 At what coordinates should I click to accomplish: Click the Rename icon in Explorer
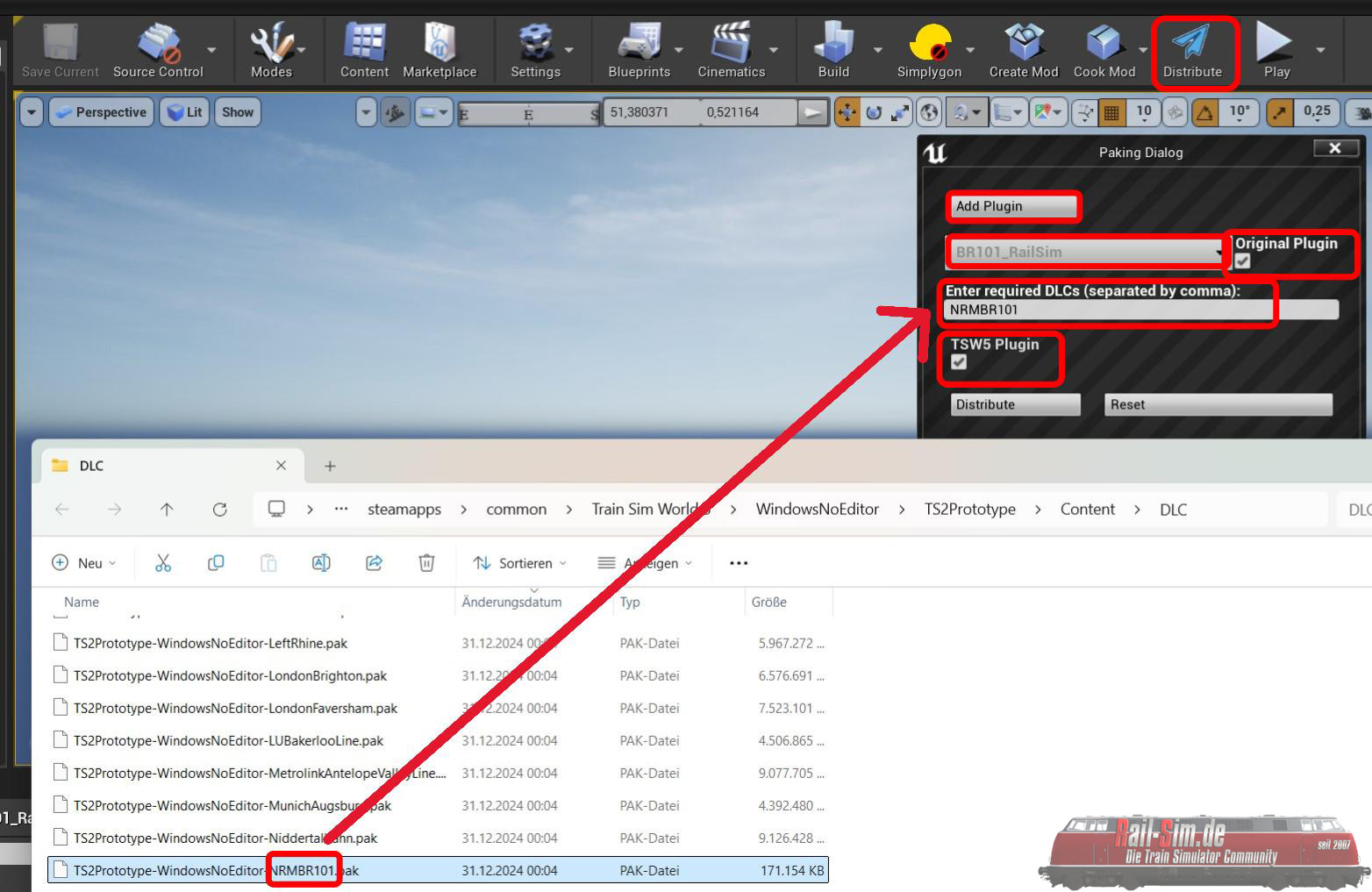point(321,563)
